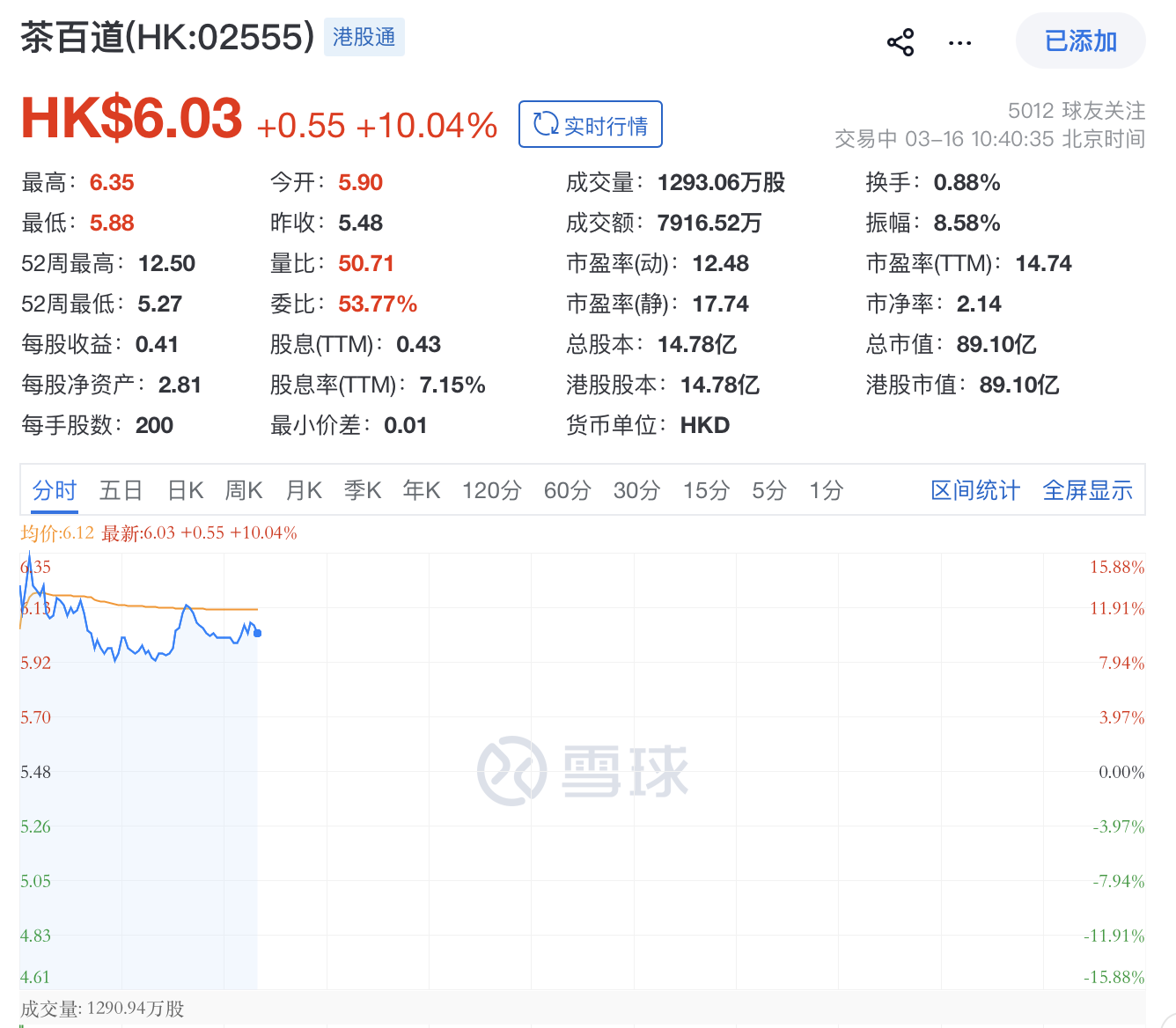Click the 实时行情 refresh button
The height and width of the screenshot is (1028, 1176).
tap(590, 125)
